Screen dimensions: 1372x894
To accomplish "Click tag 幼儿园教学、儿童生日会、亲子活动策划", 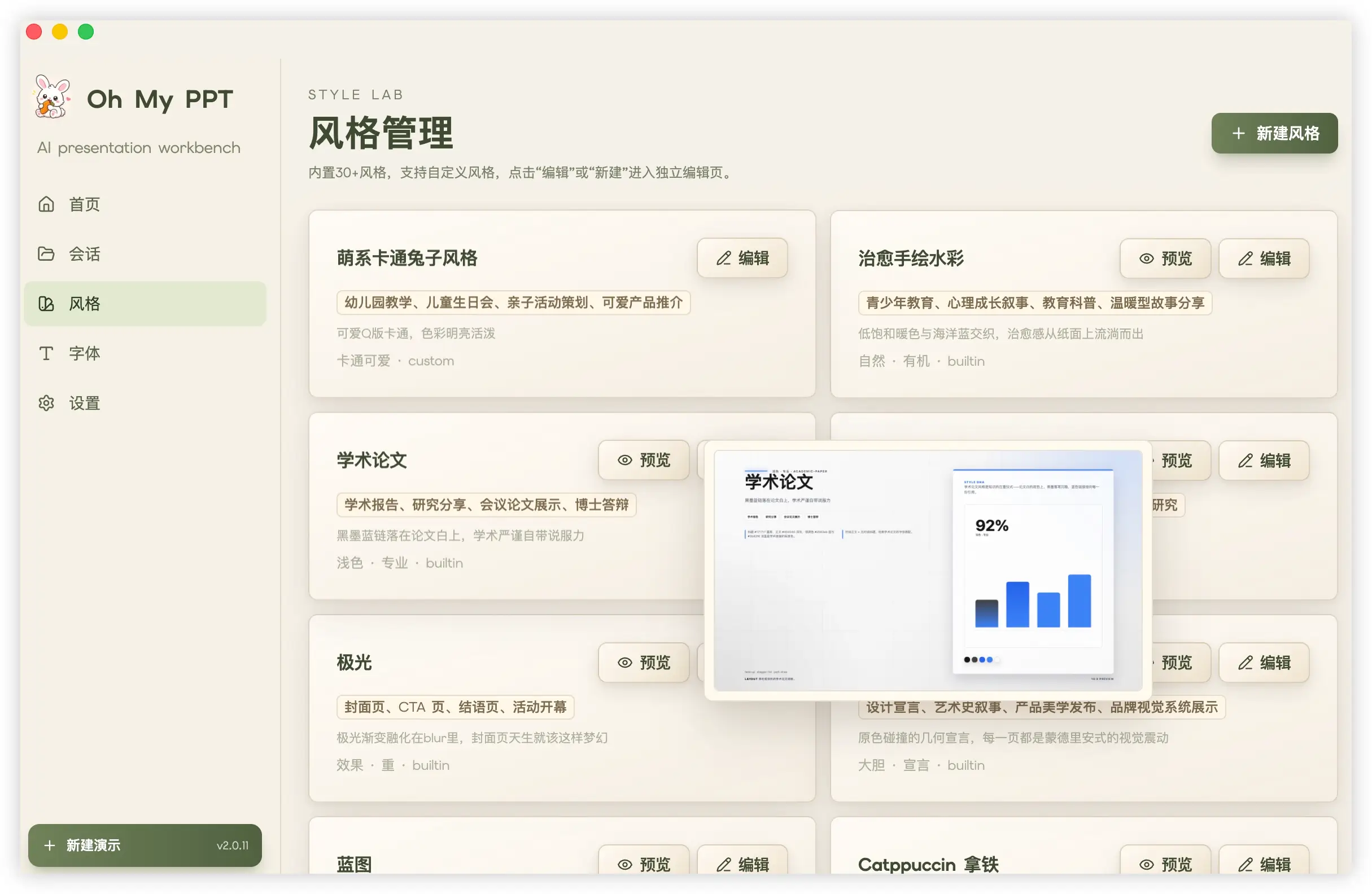I will pos(514,303).
